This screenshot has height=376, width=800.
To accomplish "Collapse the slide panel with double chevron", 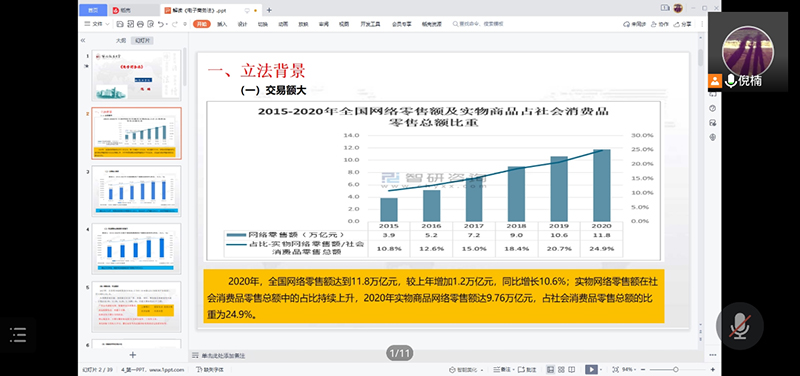I will coord(83,40).
